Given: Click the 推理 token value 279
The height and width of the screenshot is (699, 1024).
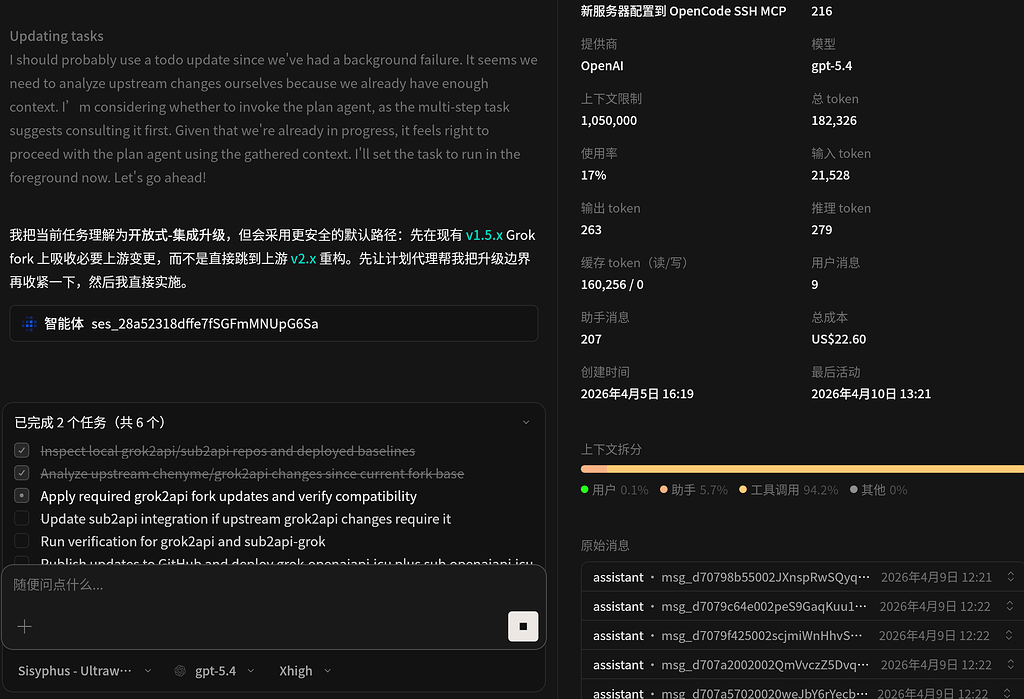Looking at the screenshot, I should click(822, 230).
